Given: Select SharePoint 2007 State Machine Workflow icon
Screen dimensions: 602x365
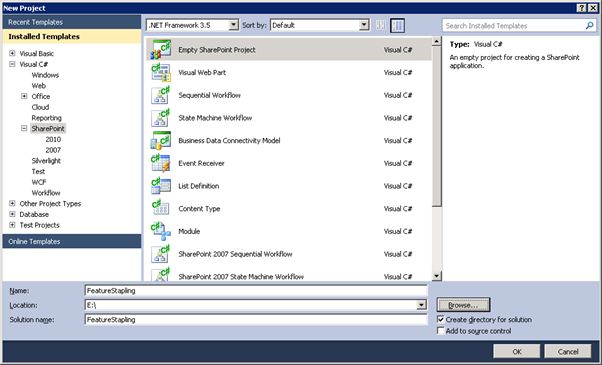Looking at the screenshot, I should point(160,274).
